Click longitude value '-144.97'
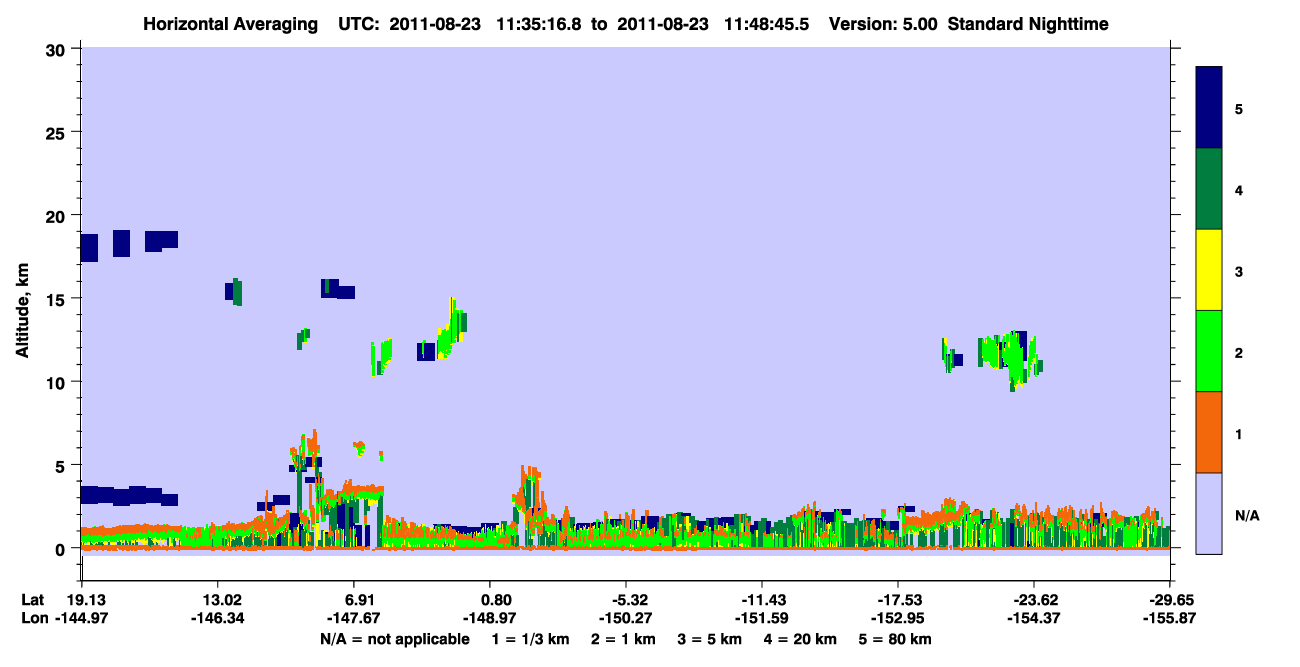1300x667 pixels. tap(81, 618)
